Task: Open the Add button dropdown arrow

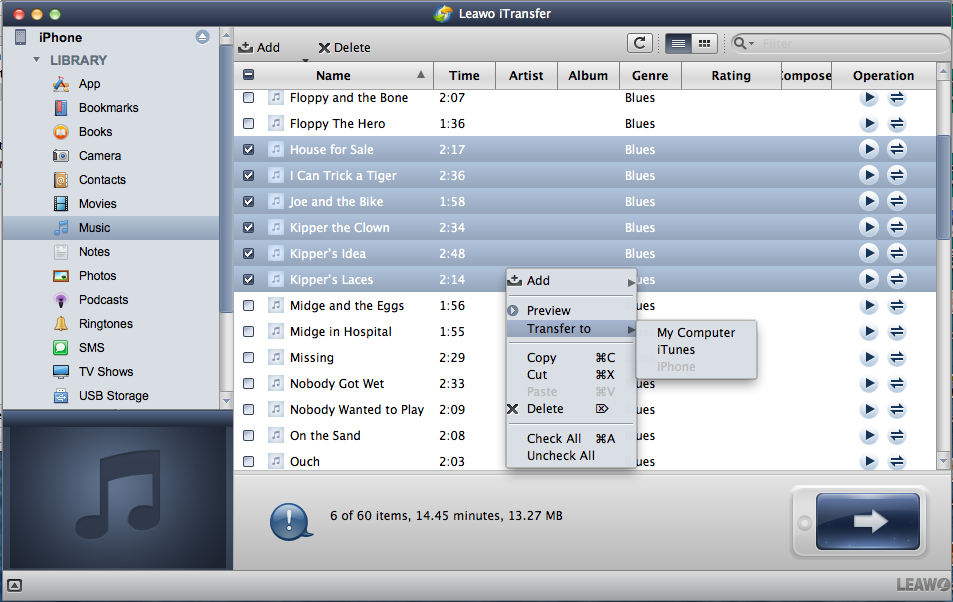Action: click(304, 60)
